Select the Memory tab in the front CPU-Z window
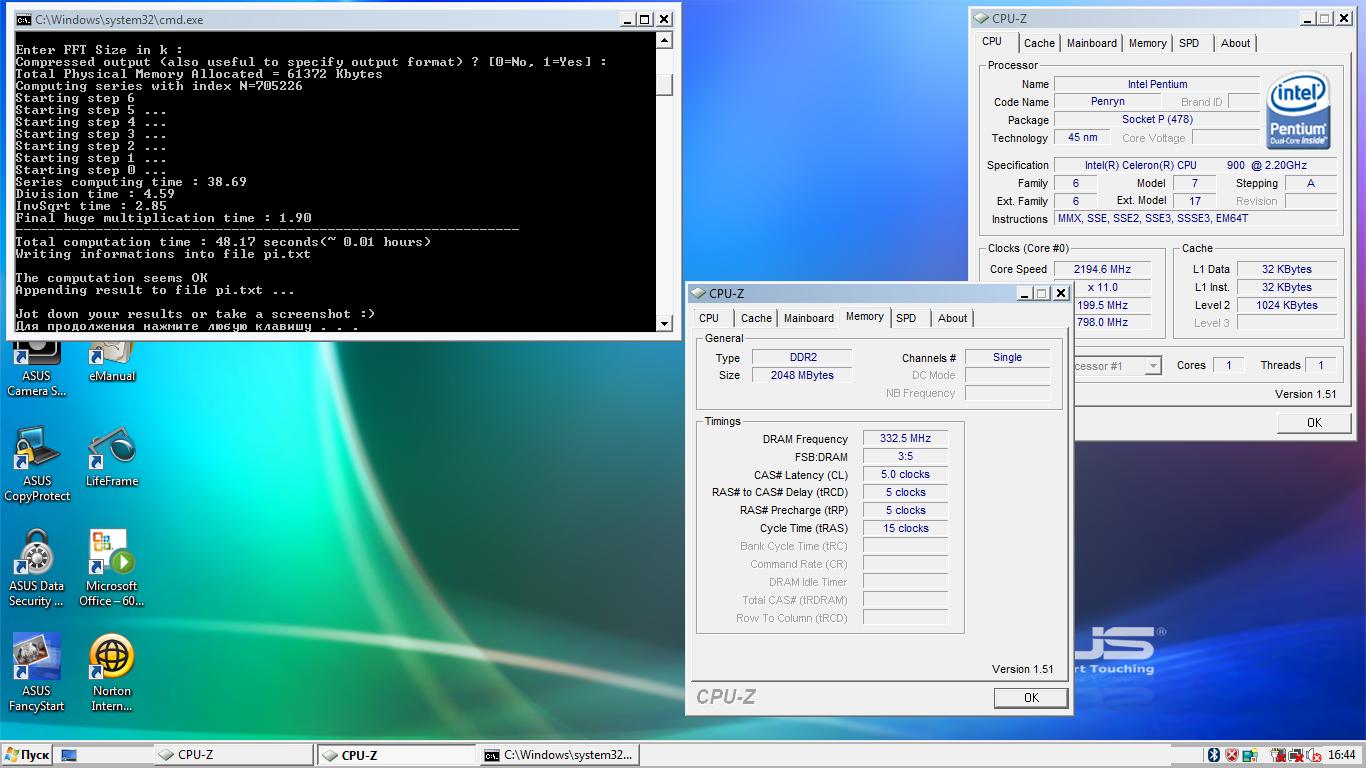Viewport: 1366px width, 768px height. 864,317
